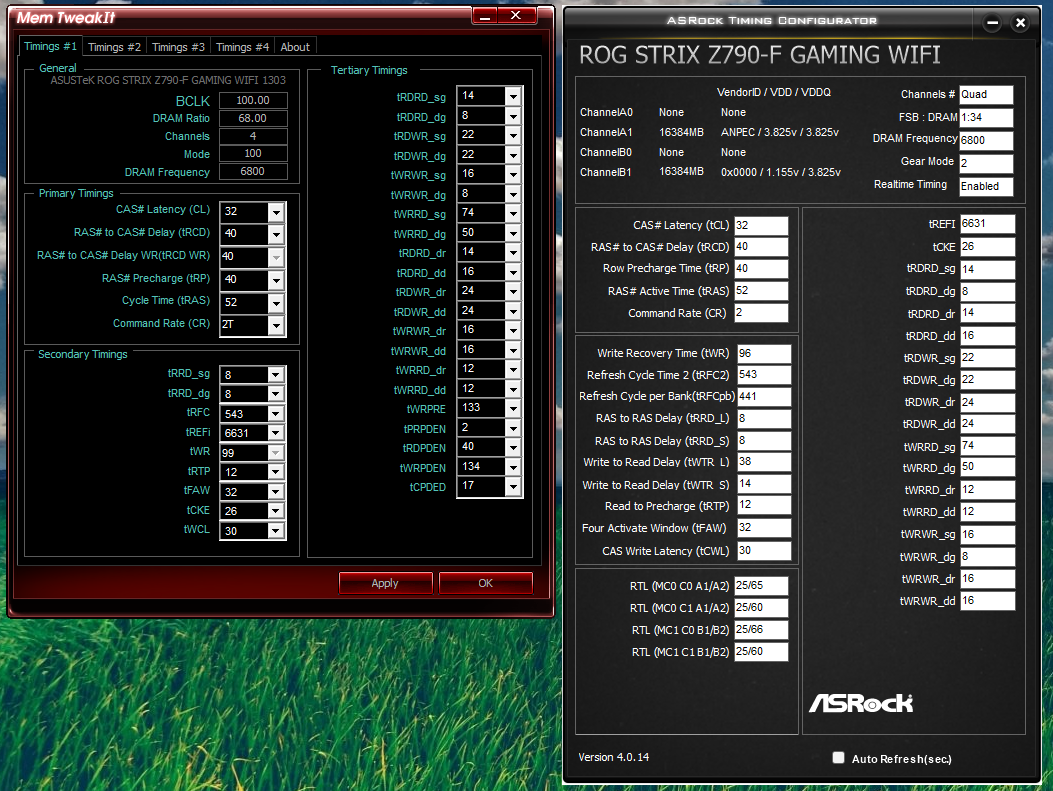
Task: Close the ASRock Timing Configurator window
Action: pos(1020,23)
